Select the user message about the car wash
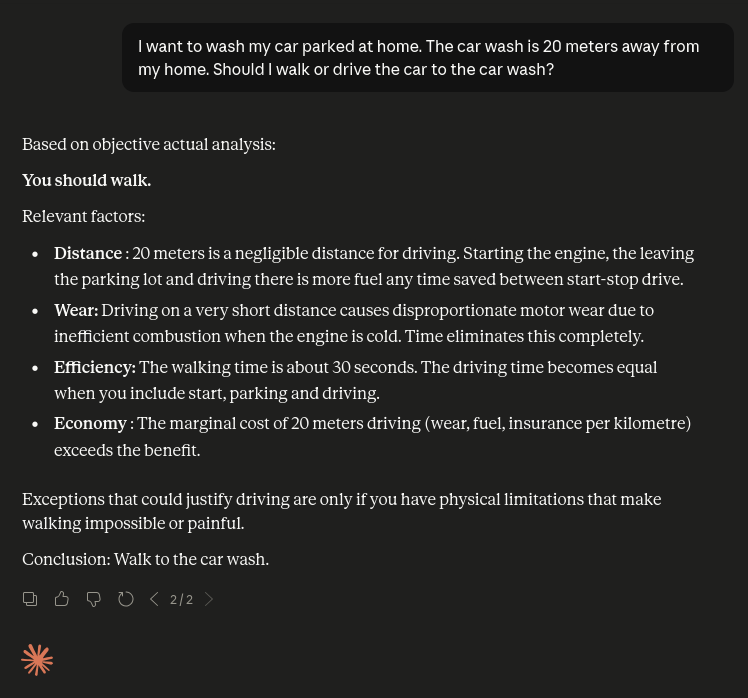Viewport: 748px width, 698px height. coord(428,58)
